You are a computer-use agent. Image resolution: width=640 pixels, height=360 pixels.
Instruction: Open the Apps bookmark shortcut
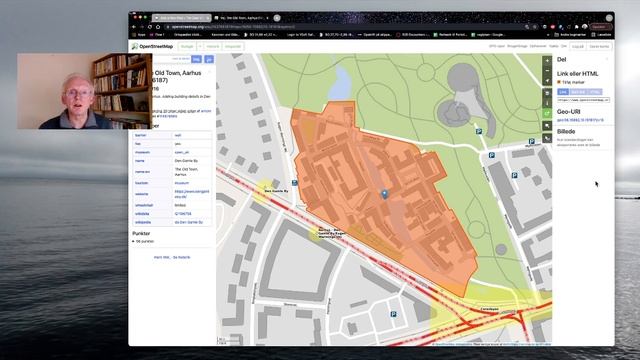tap(139, 35)
